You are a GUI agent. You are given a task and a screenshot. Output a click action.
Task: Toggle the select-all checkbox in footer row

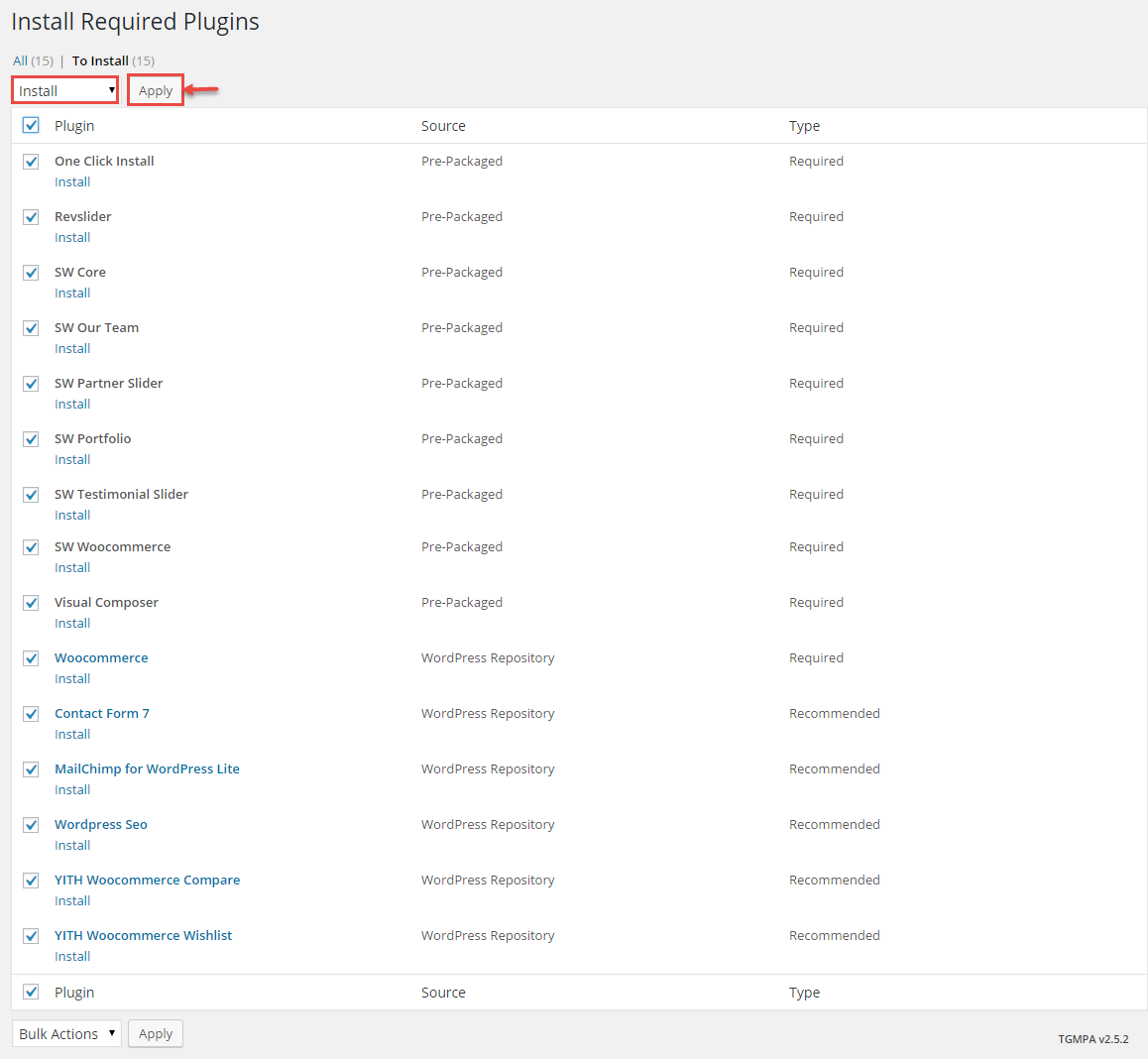31,993
